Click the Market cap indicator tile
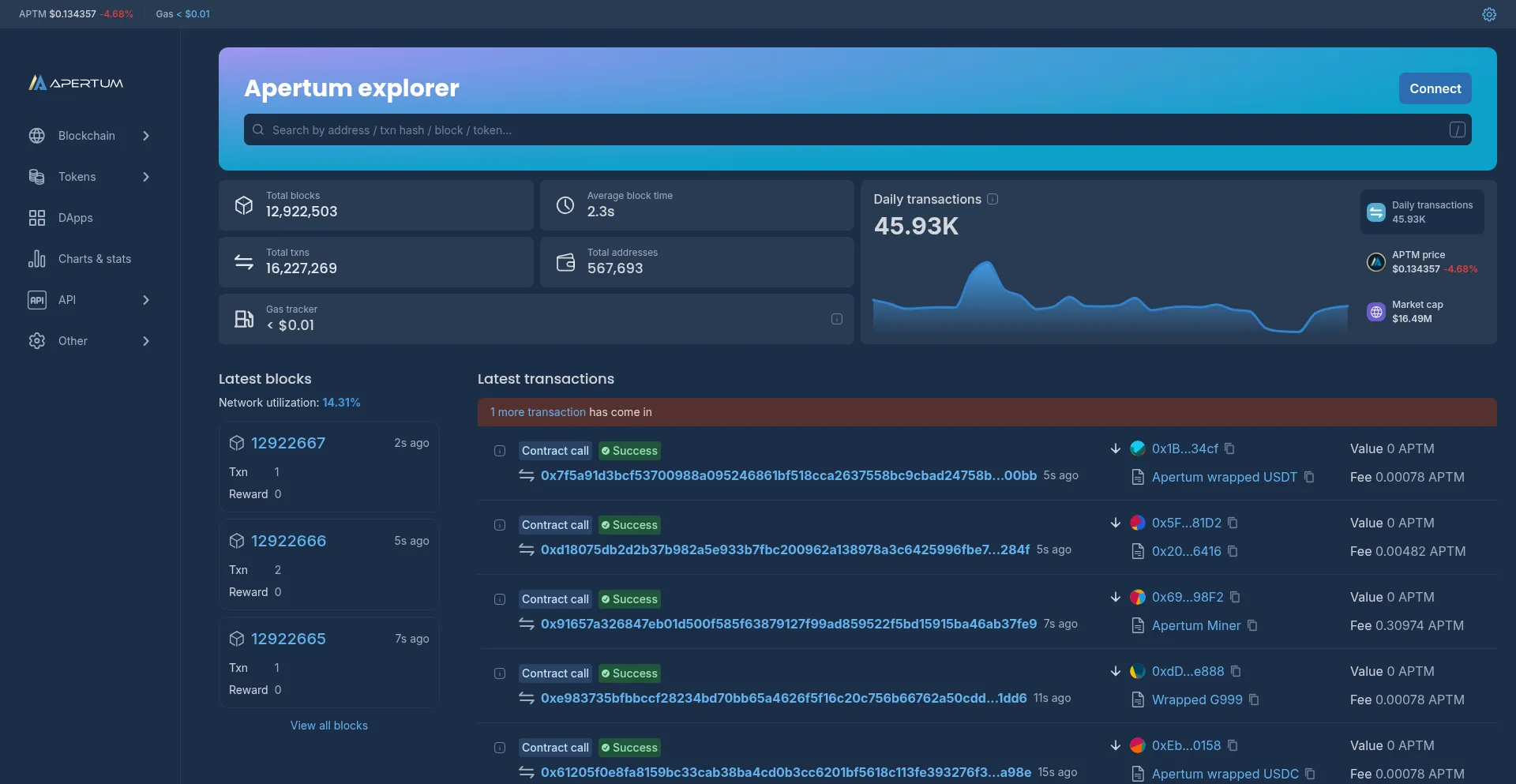Screen dimensions: 1516x784 pos(1422,312)
